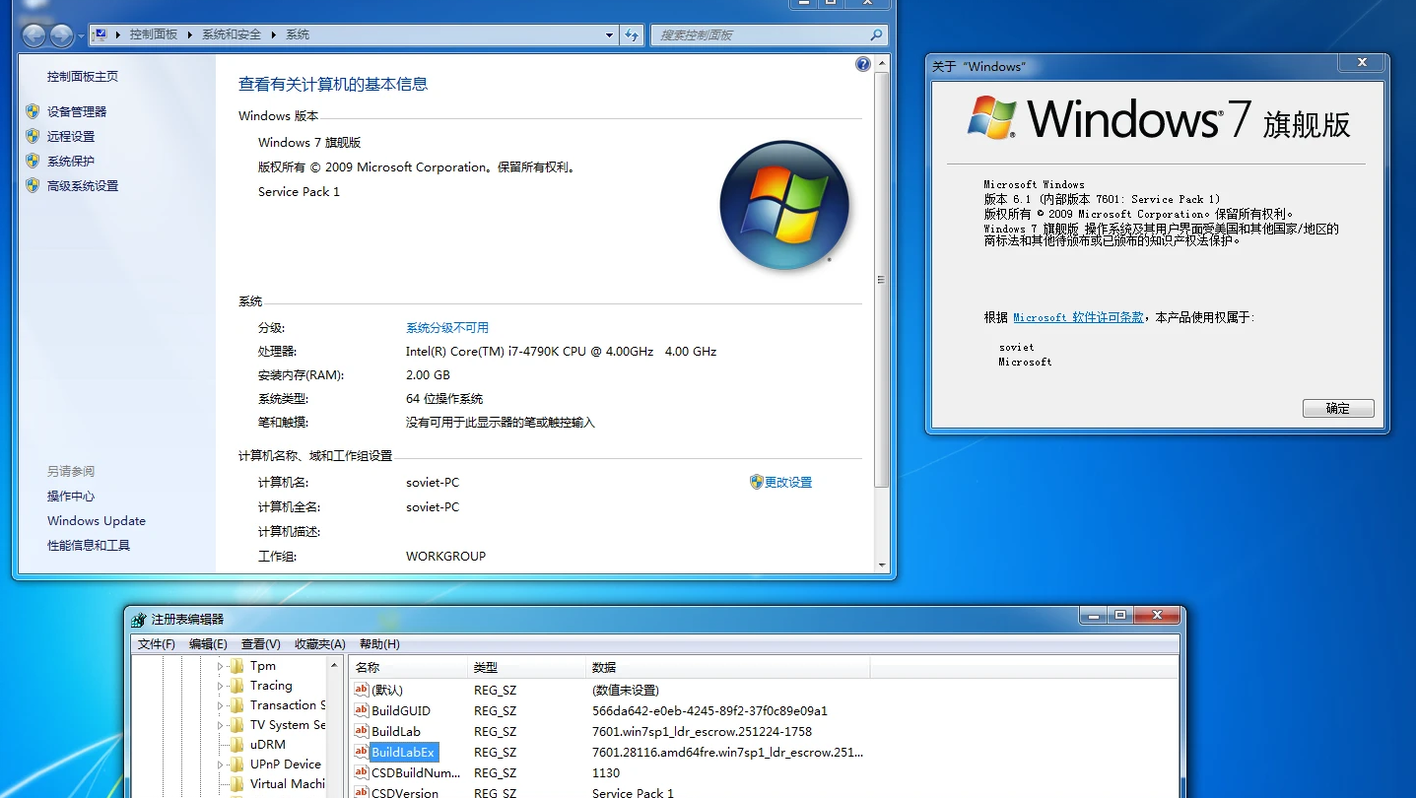1416x798 pixels.
Task: Click 确定 in the About Windows dialog
Action: coord(1338,408)
